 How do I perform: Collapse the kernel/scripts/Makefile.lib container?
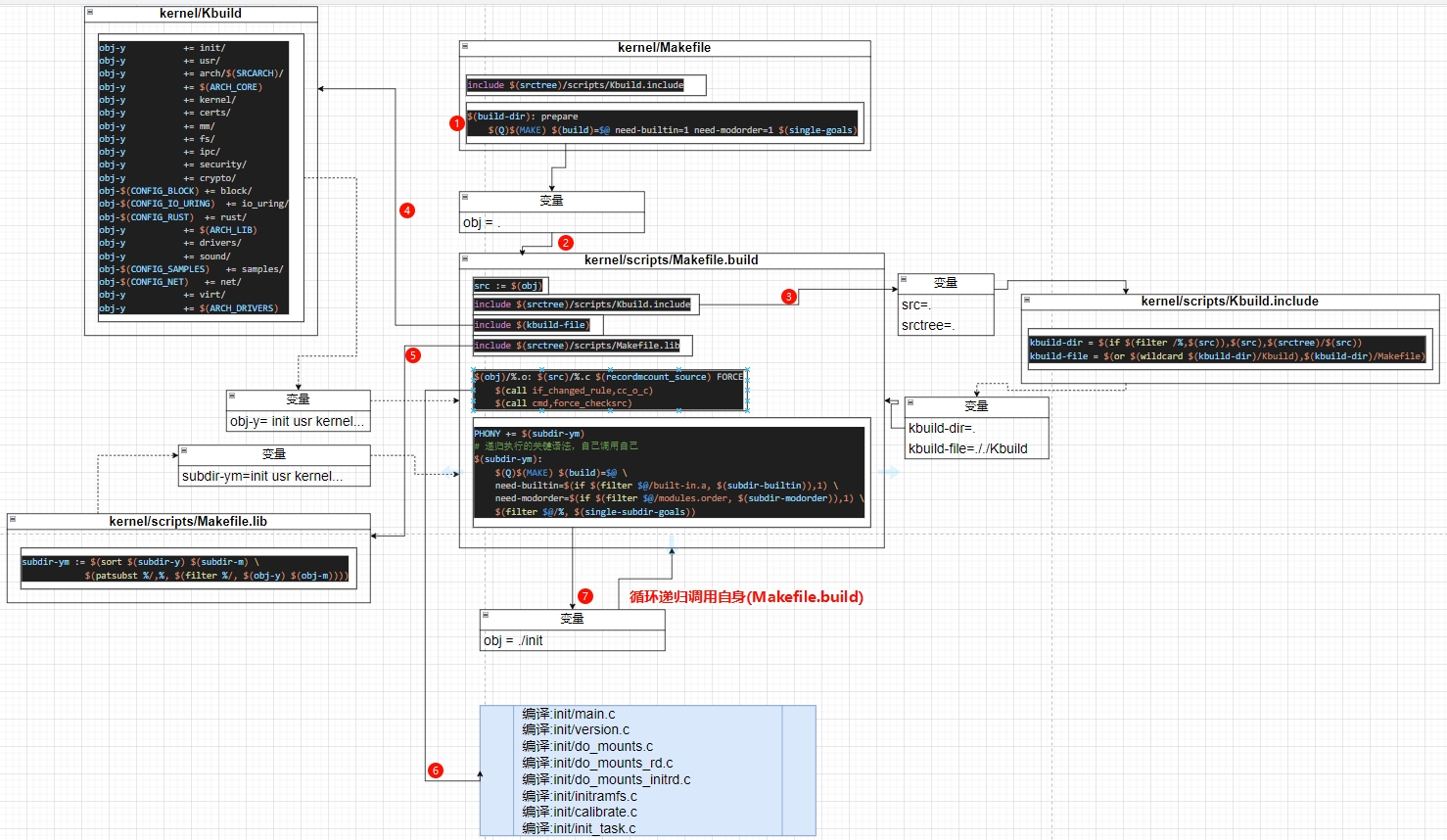coord(13,520)
